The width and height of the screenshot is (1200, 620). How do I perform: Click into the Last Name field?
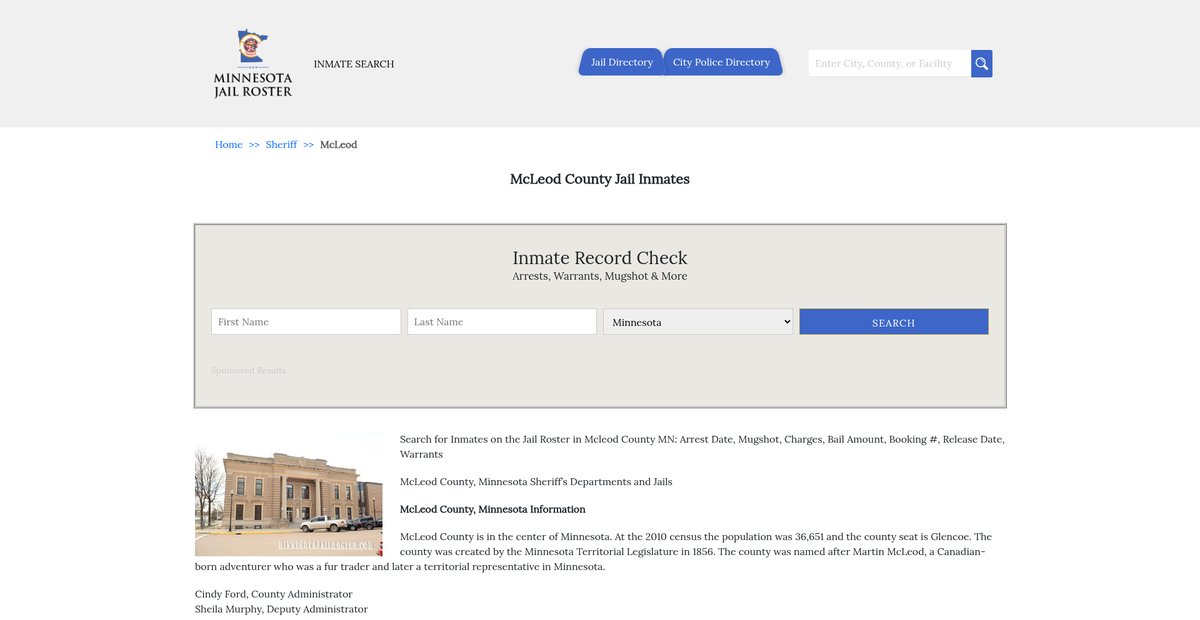[502, 322]
